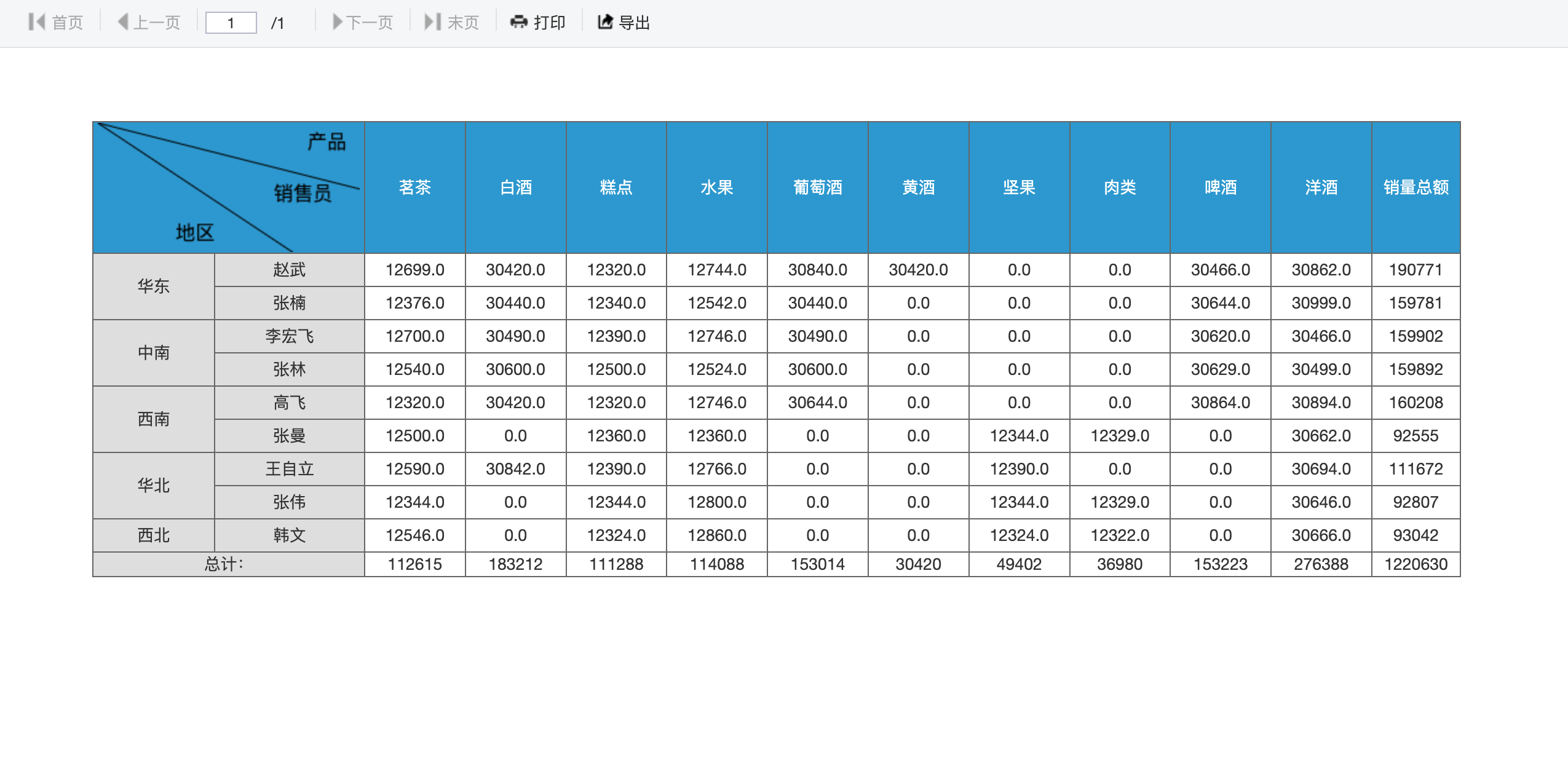Click the 洋酒 total 276388
This screenshot has width=1568, height=777.
(x=1321, y=564)
